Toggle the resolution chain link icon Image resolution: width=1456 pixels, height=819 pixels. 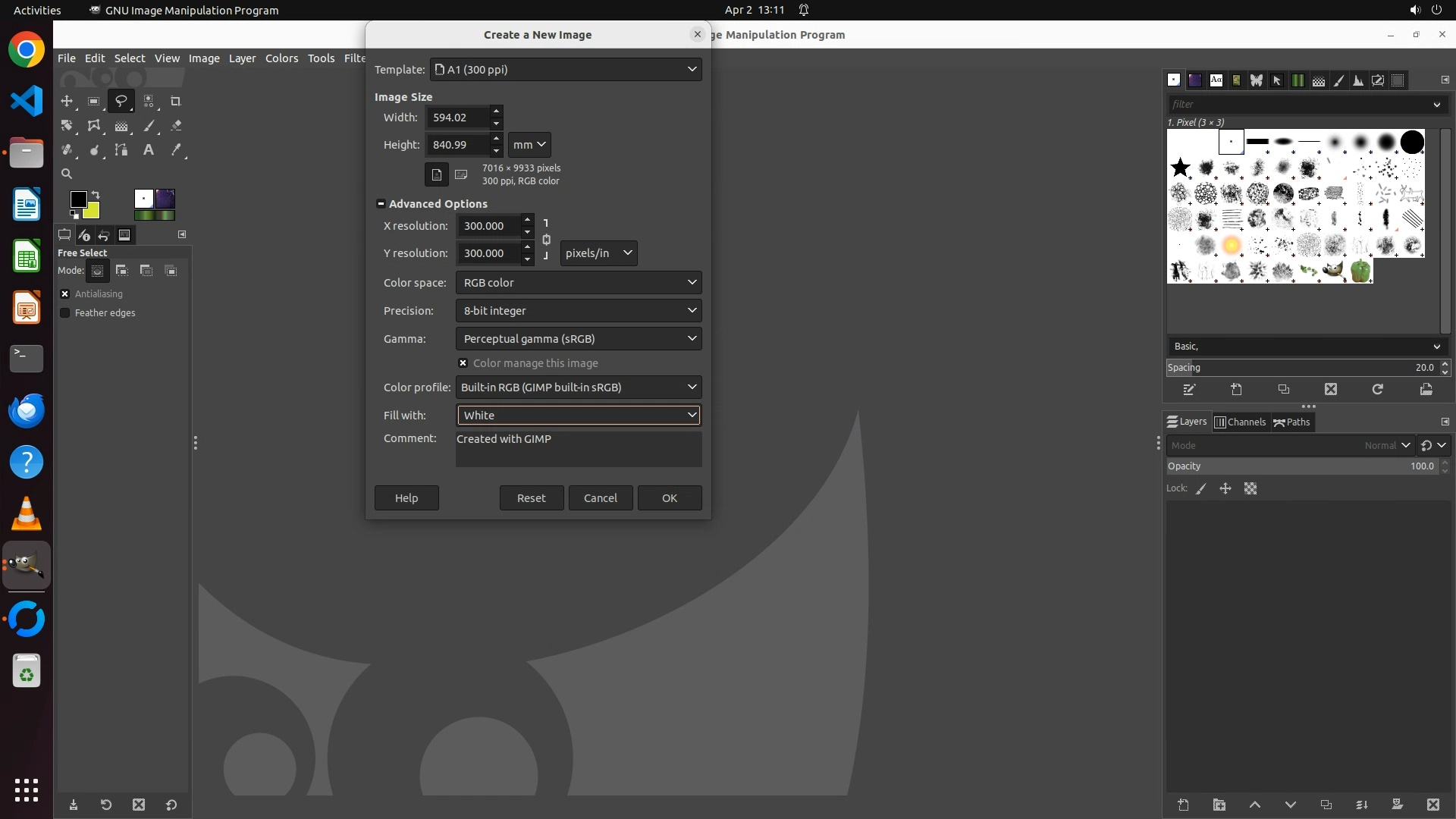click(546, 240)
